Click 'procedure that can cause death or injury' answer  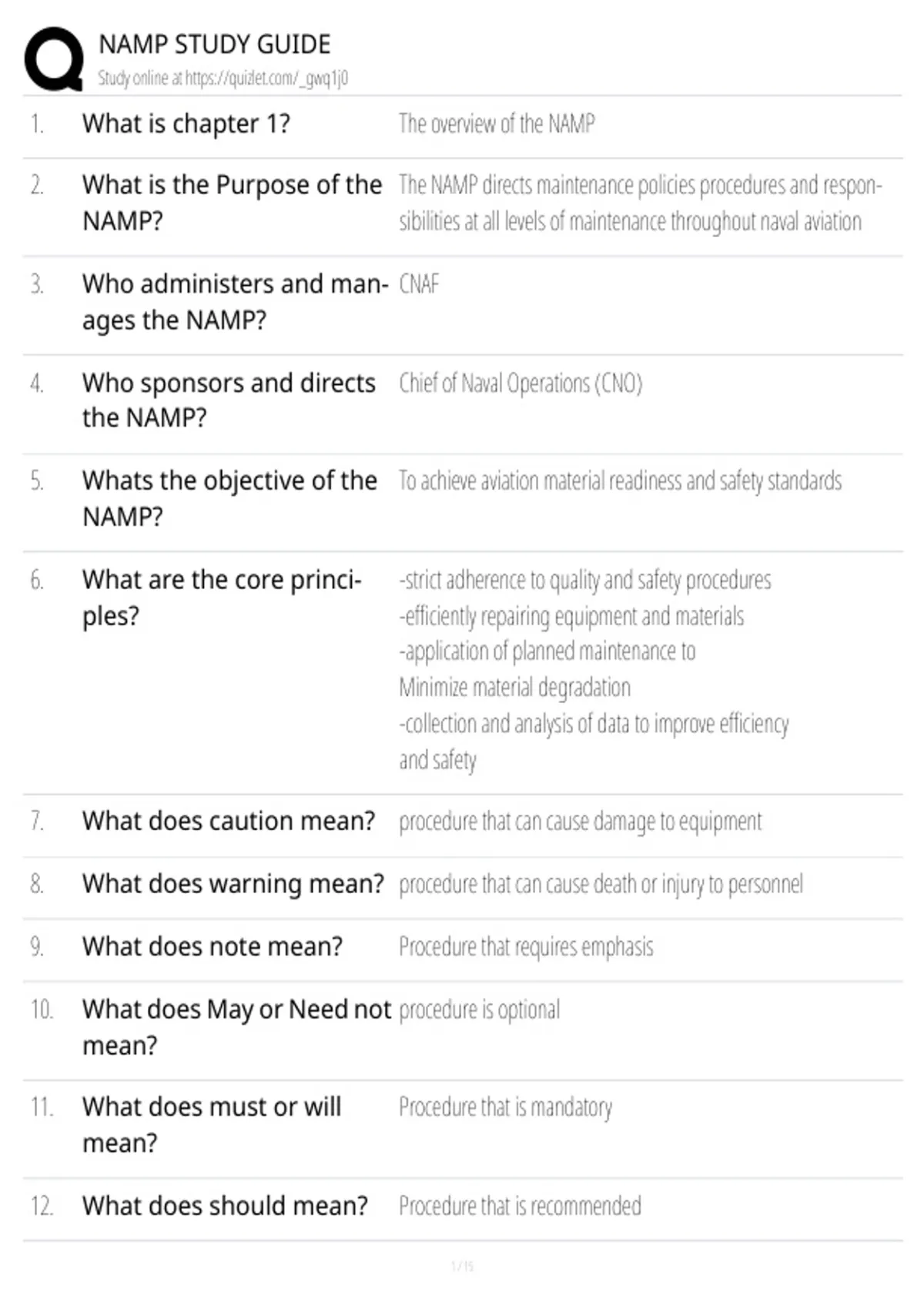point(601,884)
